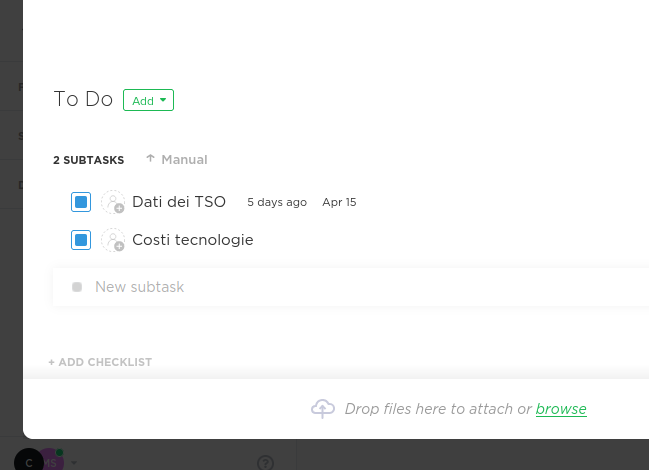Expand the avatar dropdown caret
The image size is (649, 470).
74,463
